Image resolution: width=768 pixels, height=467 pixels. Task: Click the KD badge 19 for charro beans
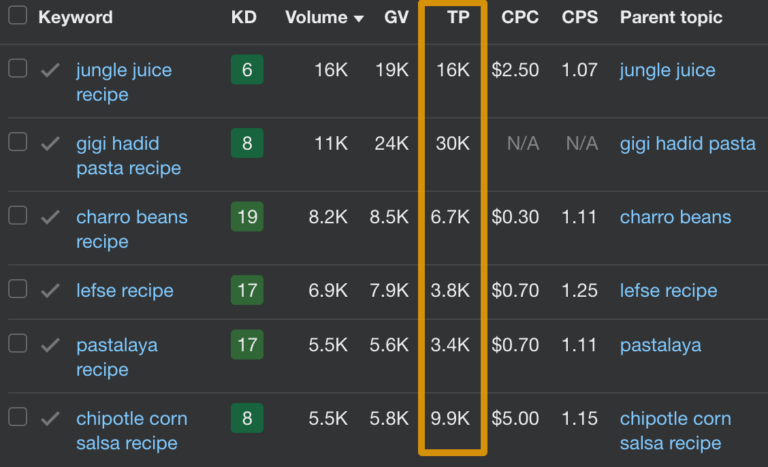pyautogui.click(x=246, y=217)
